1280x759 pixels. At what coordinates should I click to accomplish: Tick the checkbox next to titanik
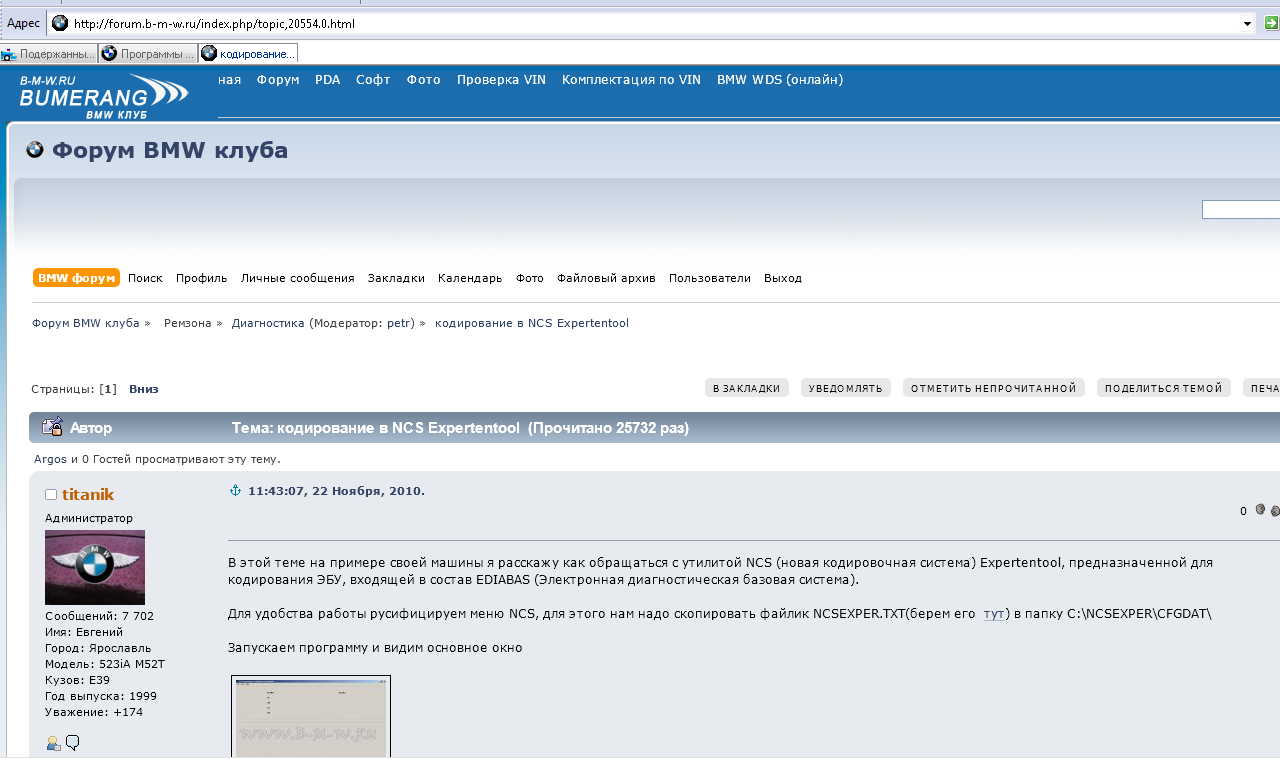[51, 495]
